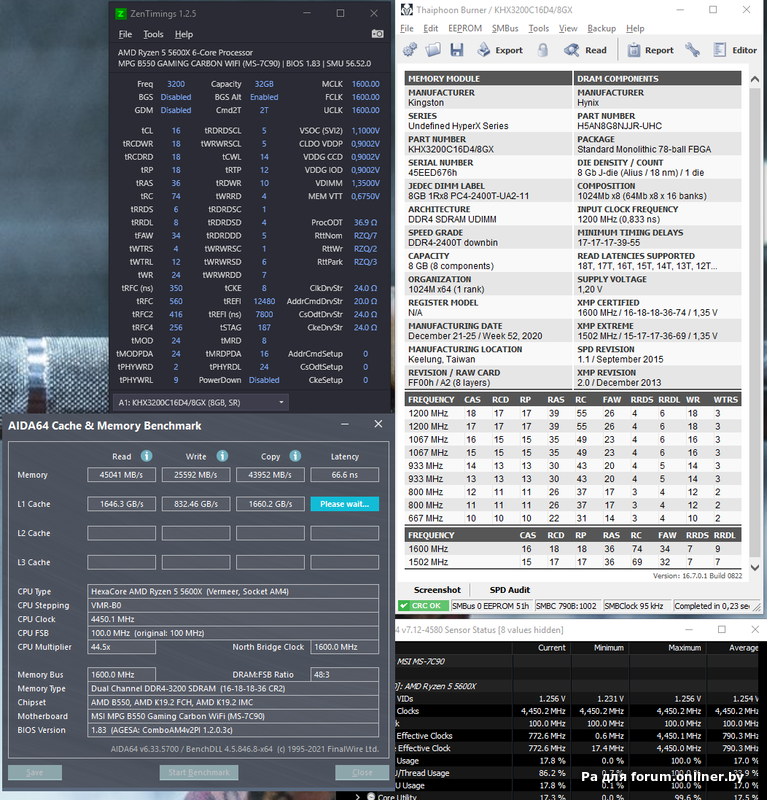Click the gear settings icon in Thaiphoon Burner
Screen dimensions: 767x800
[x=410, y=49]
